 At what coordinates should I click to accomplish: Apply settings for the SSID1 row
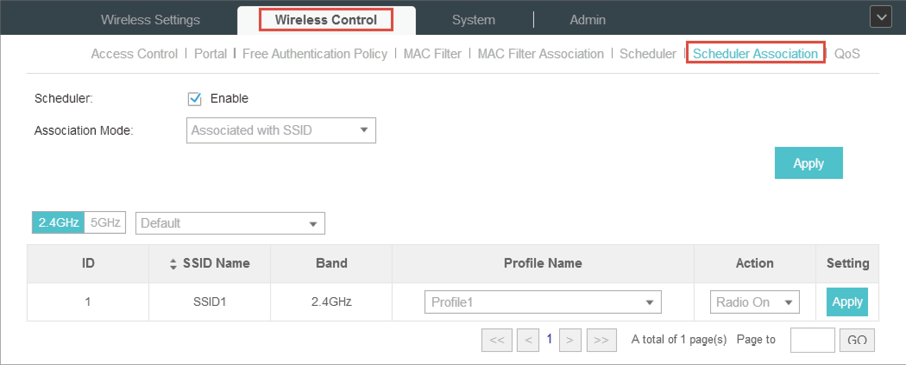tap(847, 301)
